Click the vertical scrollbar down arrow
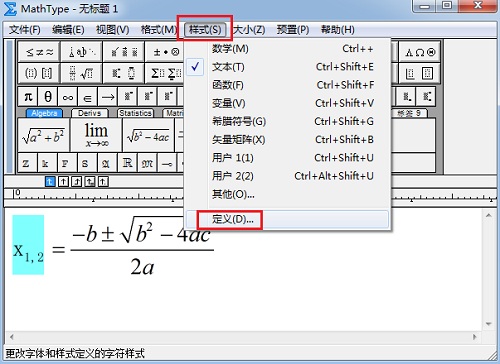Viewport: 500px width, 364px height. click(489, 324)
